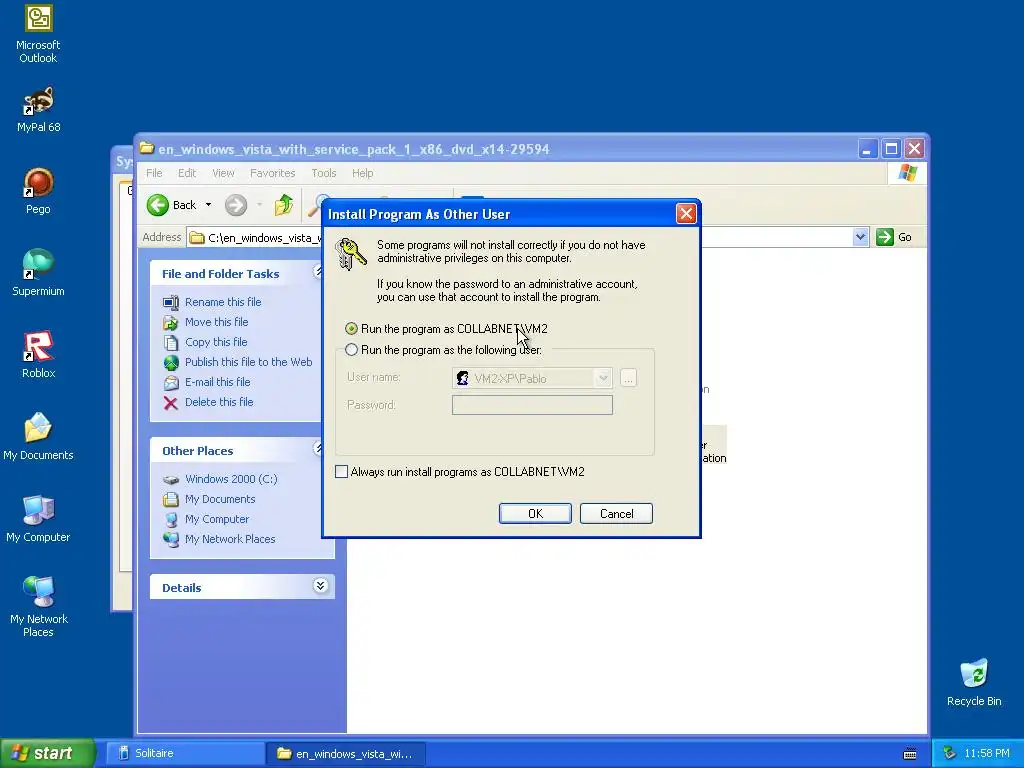Click the Rename this file icon
Screen dimensions: 1024x768
pyautogui.click(x=170, y=302)
